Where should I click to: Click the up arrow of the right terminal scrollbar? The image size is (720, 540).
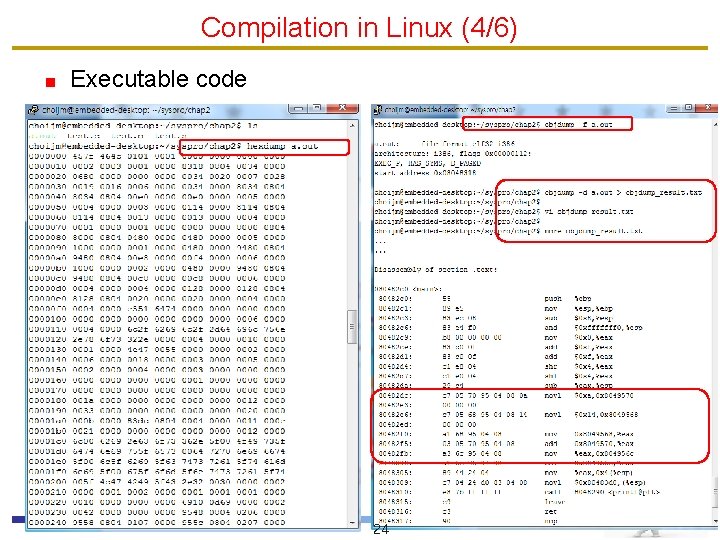coord(715,124)
